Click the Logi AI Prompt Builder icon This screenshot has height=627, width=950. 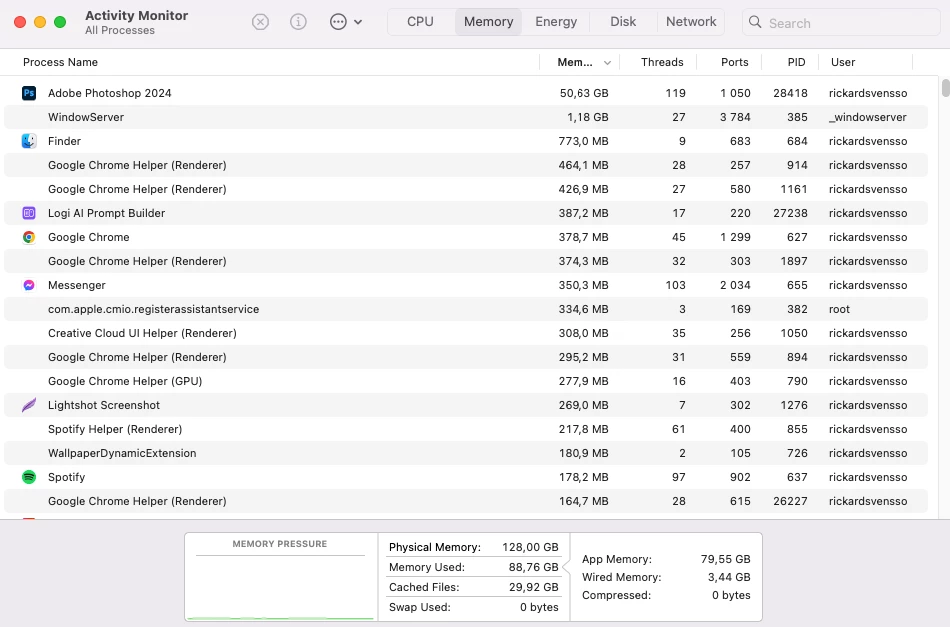[x=28, y=213]
